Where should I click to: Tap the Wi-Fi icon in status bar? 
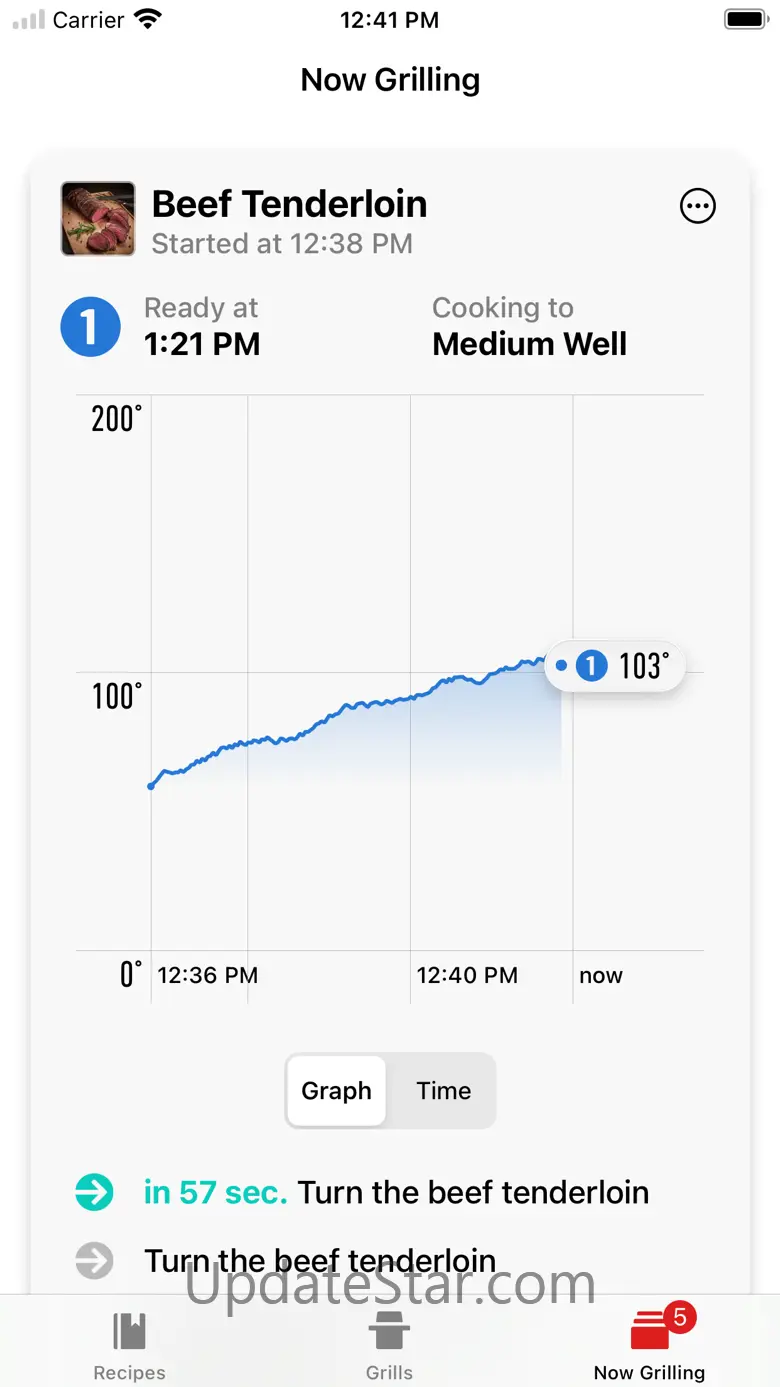pos(148,20)
